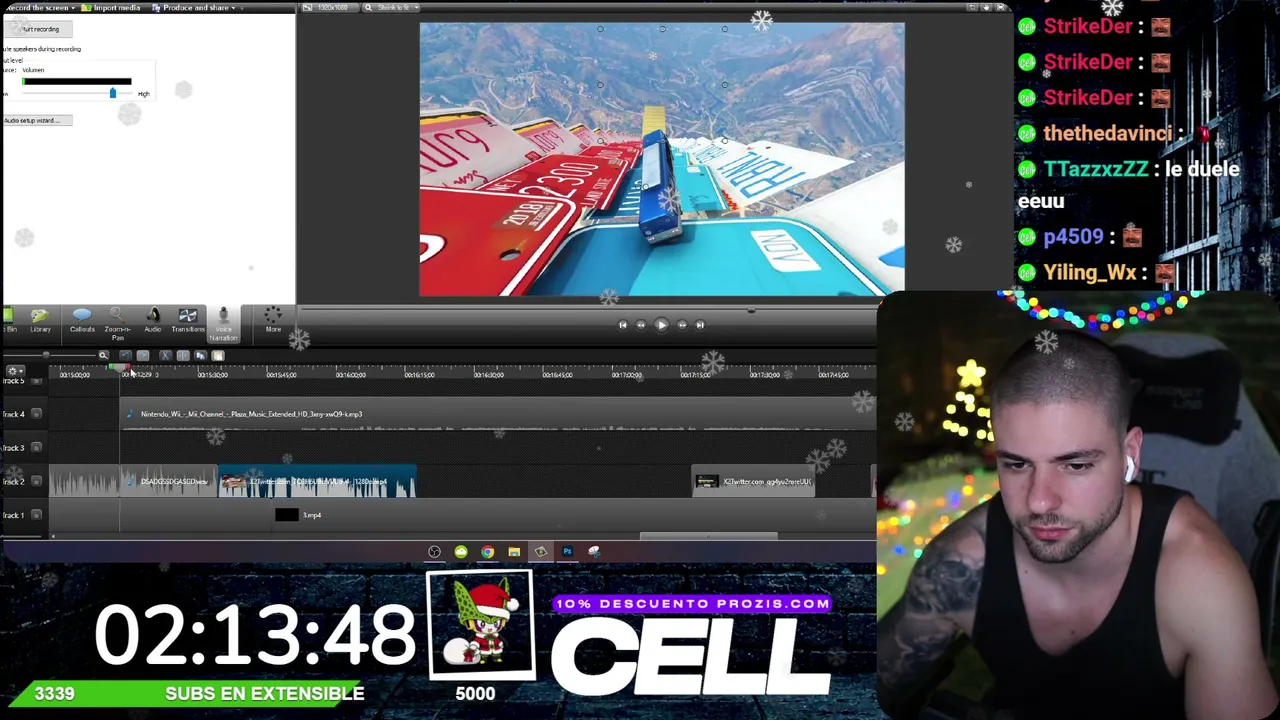Click the rewind step-backward button
Viewport: 1280px width, 720px height.
[641, 324]
